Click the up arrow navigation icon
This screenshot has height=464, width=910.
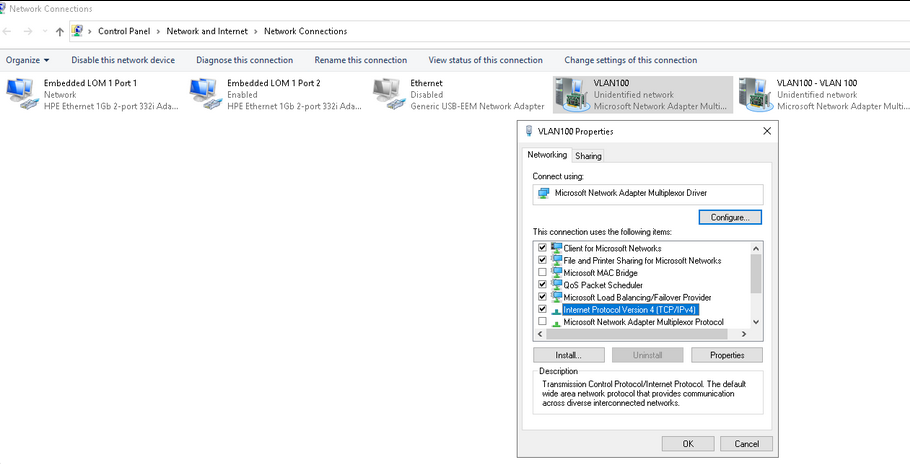(60, 32)
